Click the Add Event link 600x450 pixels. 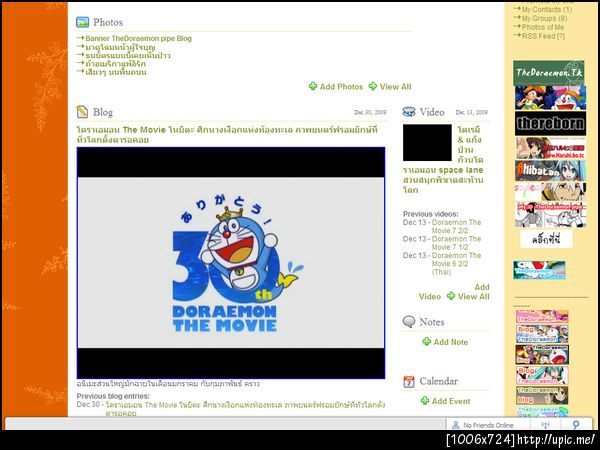tap(451, 401)
